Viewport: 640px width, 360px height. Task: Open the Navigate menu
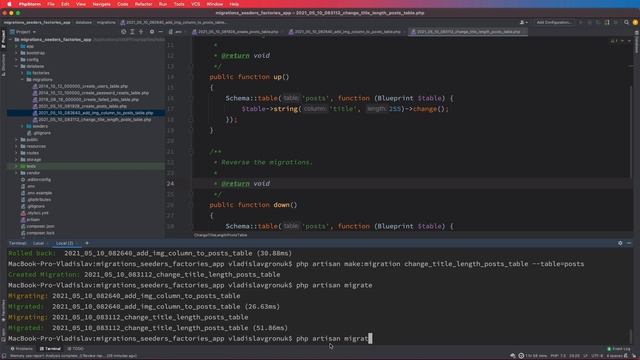101,4
